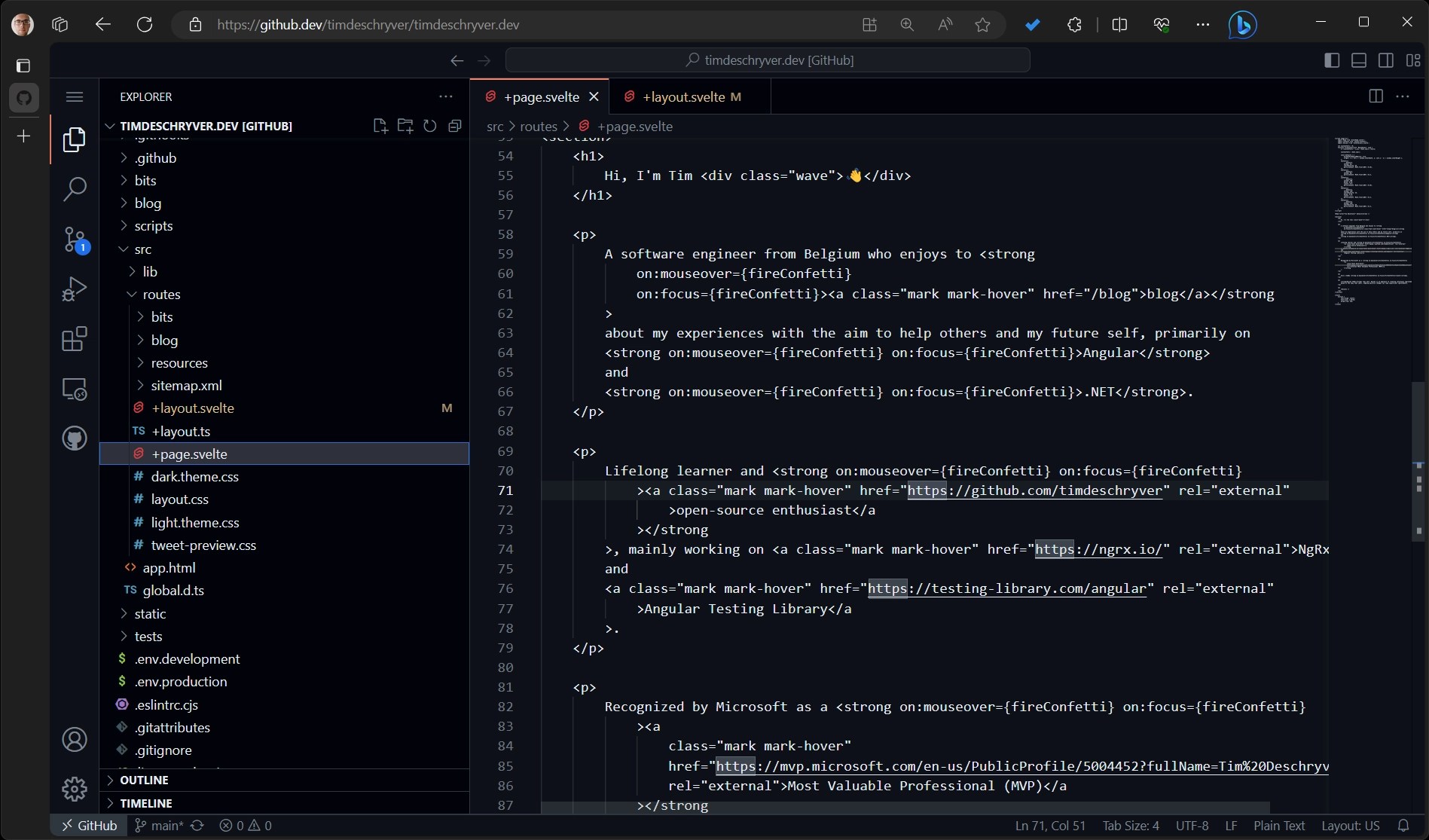
Task: Click the New File icon in Explorer
Action: [380, 126]
